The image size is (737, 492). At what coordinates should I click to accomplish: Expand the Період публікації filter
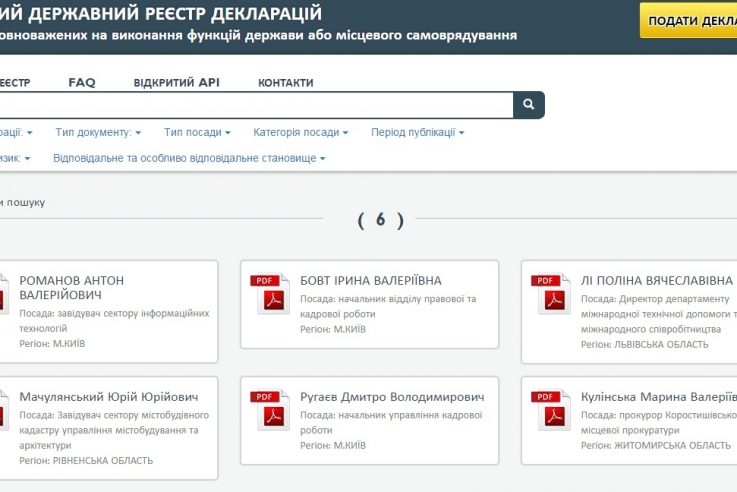418,133
